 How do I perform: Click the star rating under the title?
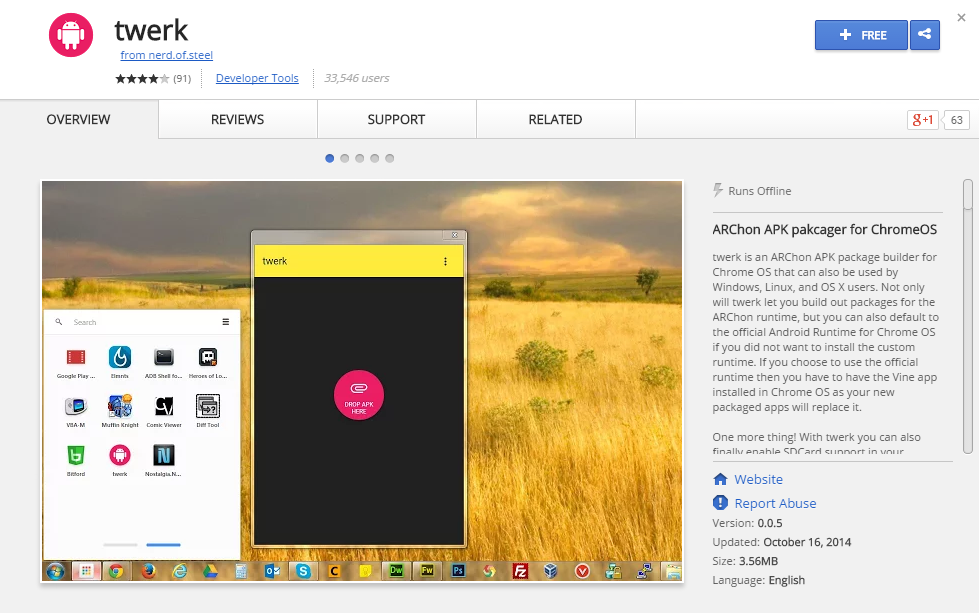(142, 78)
